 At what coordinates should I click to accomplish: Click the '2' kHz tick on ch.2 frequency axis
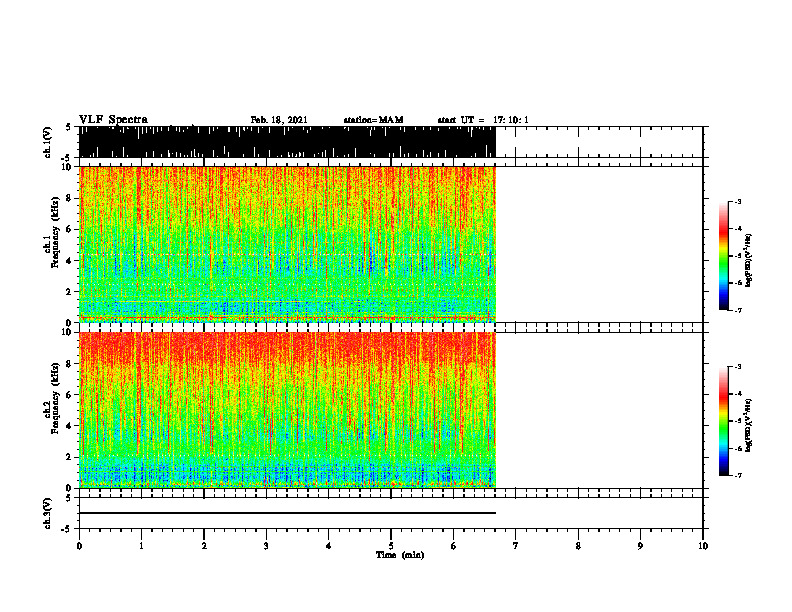pos(69,457)
